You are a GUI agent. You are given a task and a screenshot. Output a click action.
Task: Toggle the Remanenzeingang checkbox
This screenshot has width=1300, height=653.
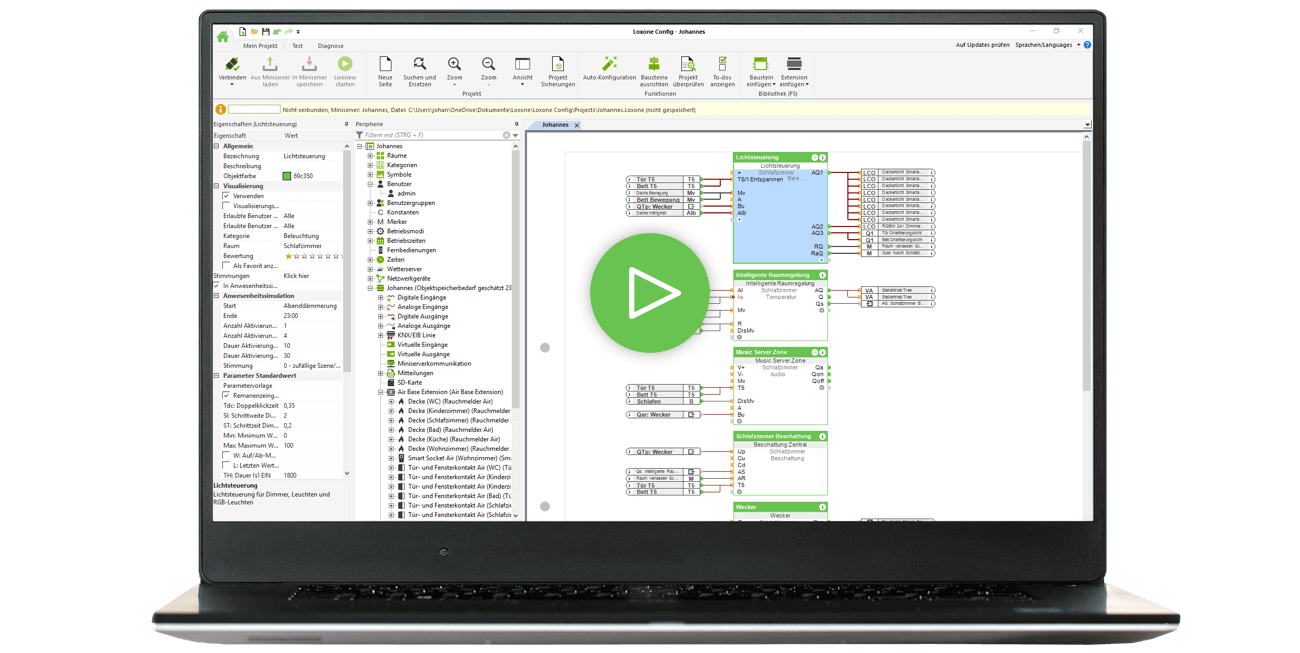(226, 394)
